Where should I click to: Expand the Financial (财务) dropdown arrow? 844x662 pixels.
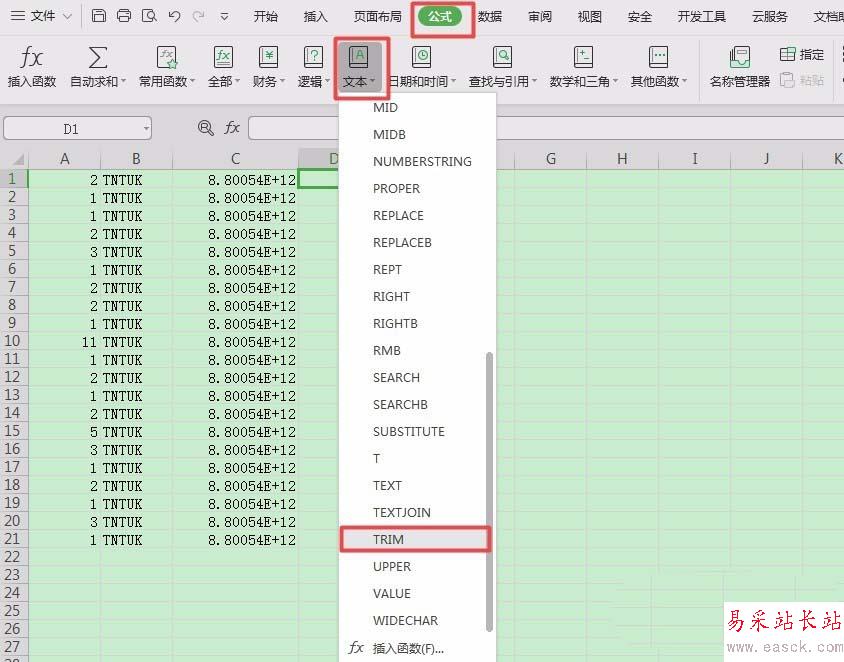(x=282, y=82)
